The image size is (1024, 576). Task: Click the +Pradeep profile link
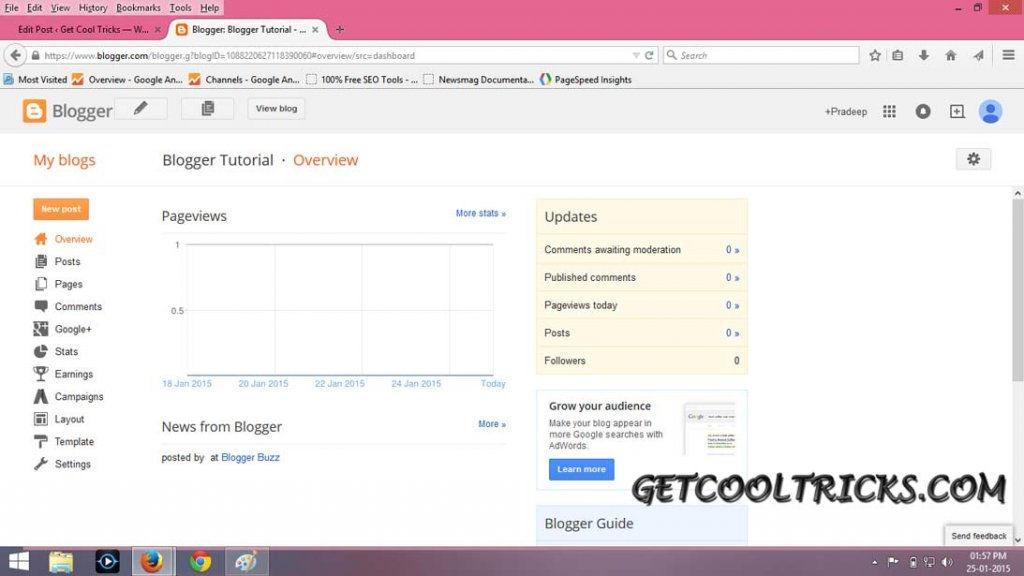click(846, 112)
